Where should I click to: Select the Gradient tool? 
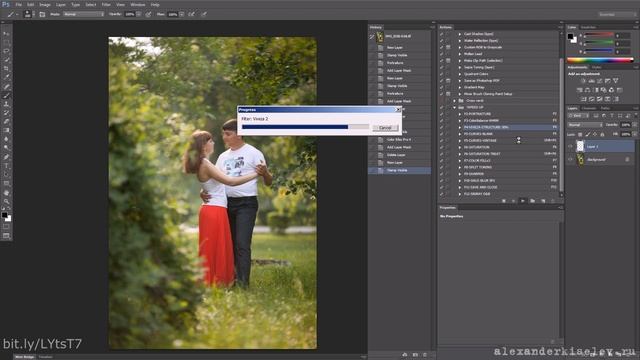(6, 130)
